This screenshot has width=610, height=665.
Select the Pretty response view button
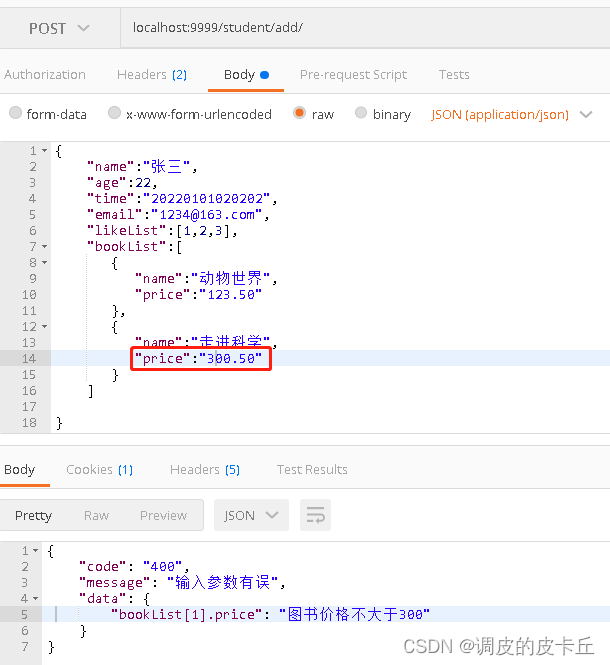(x=34, y=515)
